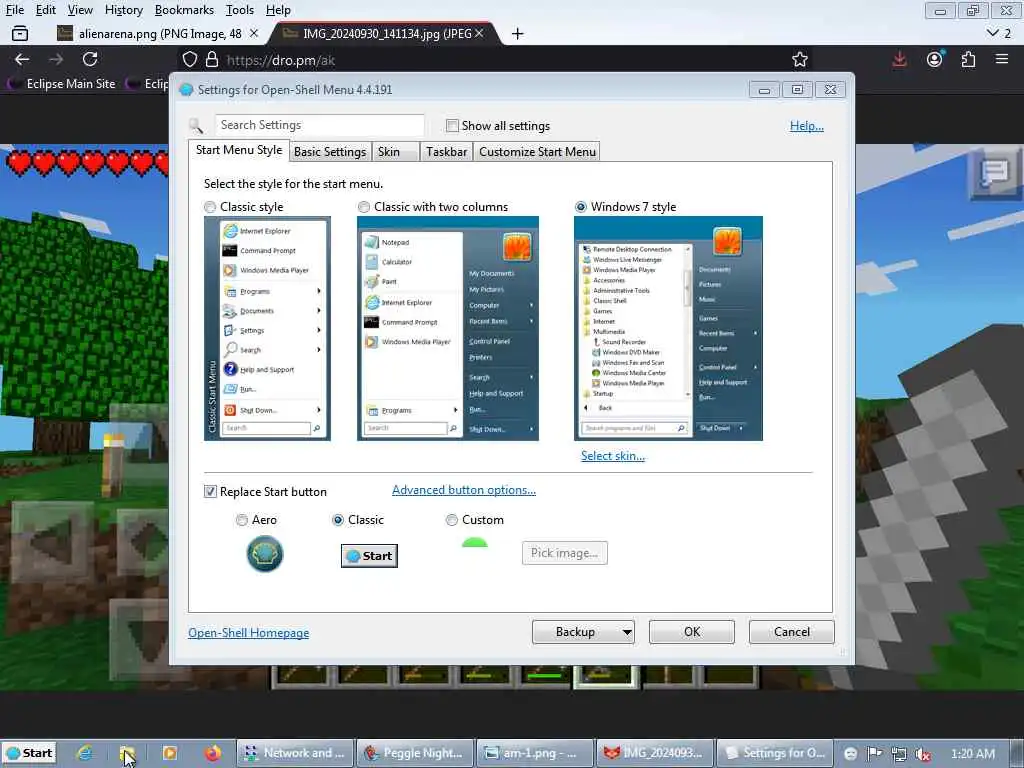Click the tracking protection shield icon

click(x=189, y=59)
